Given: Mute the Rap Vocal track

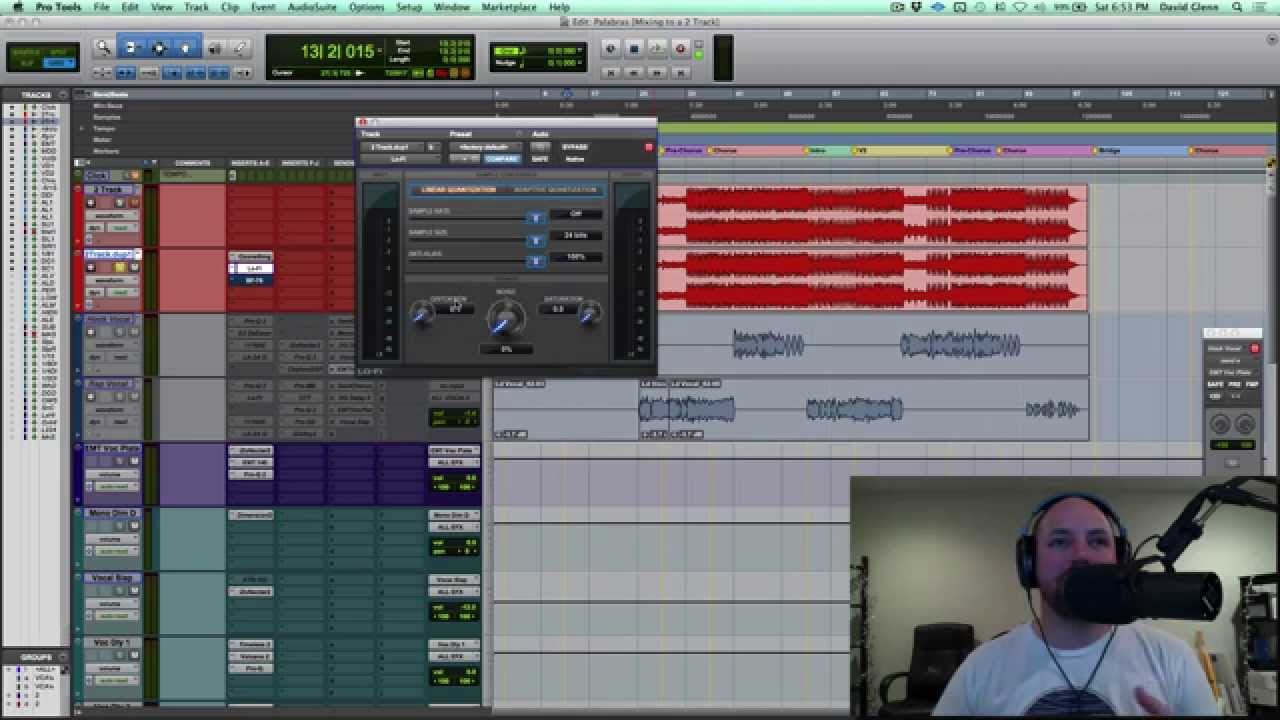Looking at the screenshot, I should tap(134, 397).
